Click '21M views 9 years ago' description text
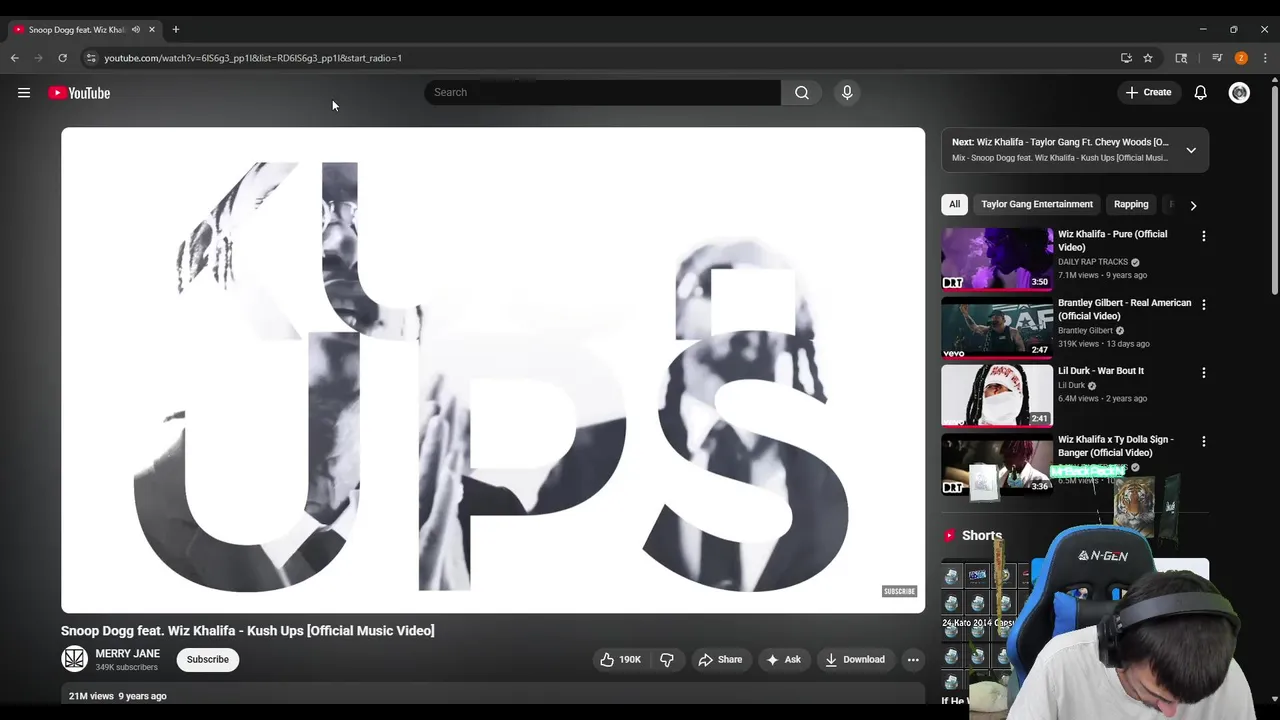Screen dimensions: 1280x720 tap(118, 696)
